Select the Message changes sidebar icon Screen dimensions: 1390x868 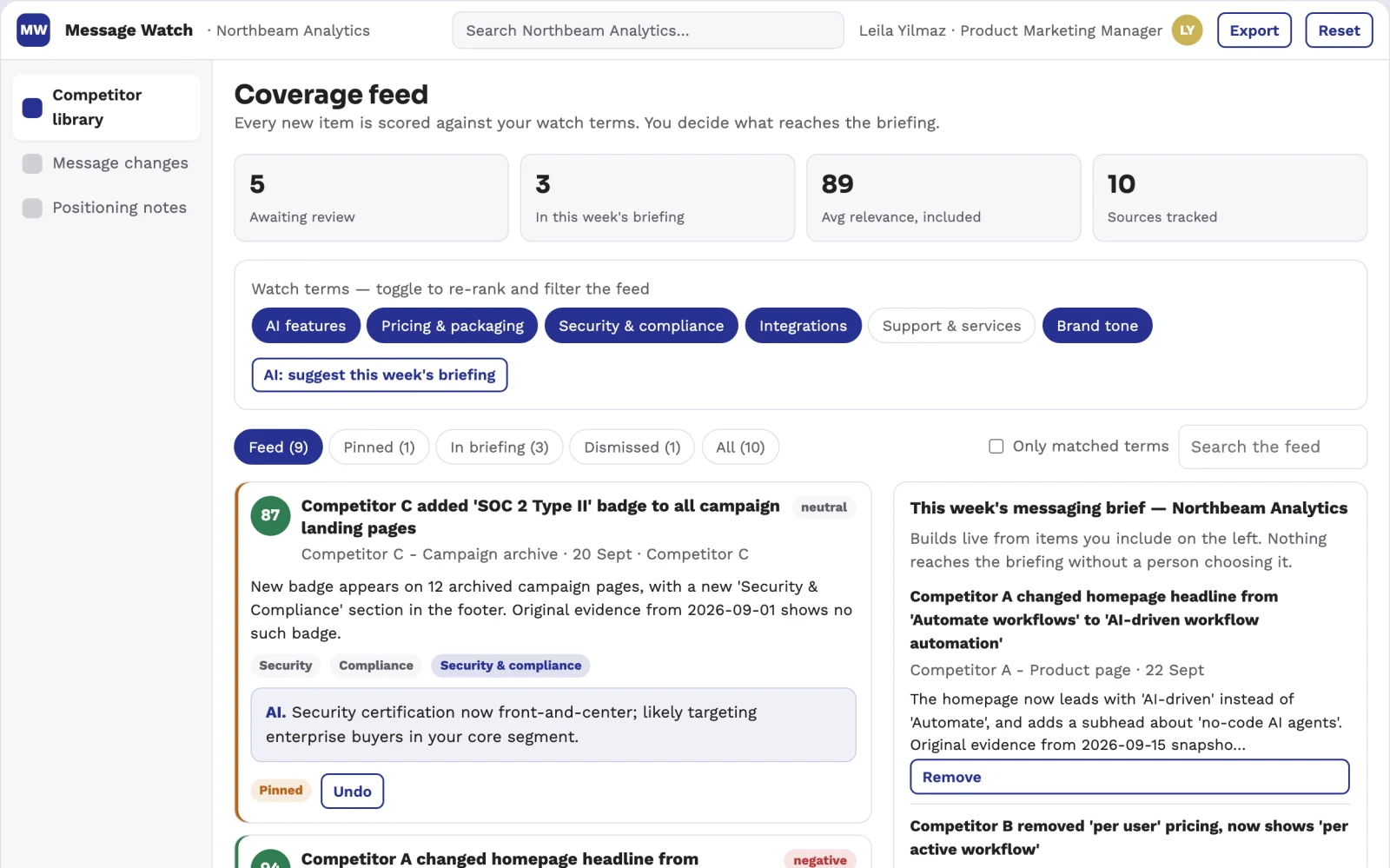point(32,163)
